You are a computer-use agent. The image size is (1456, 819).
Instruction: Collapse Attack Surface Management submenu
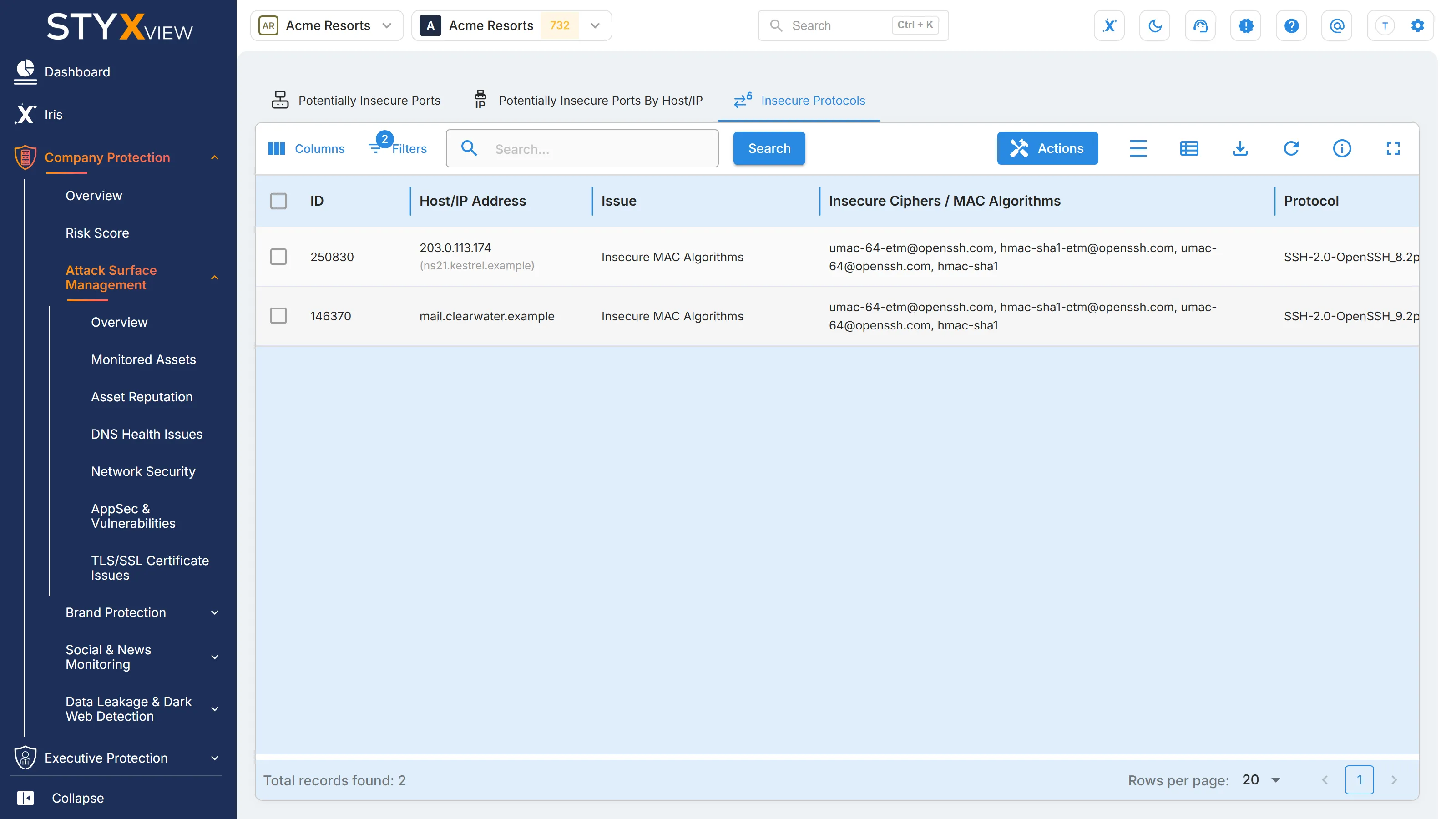(215, 278)
